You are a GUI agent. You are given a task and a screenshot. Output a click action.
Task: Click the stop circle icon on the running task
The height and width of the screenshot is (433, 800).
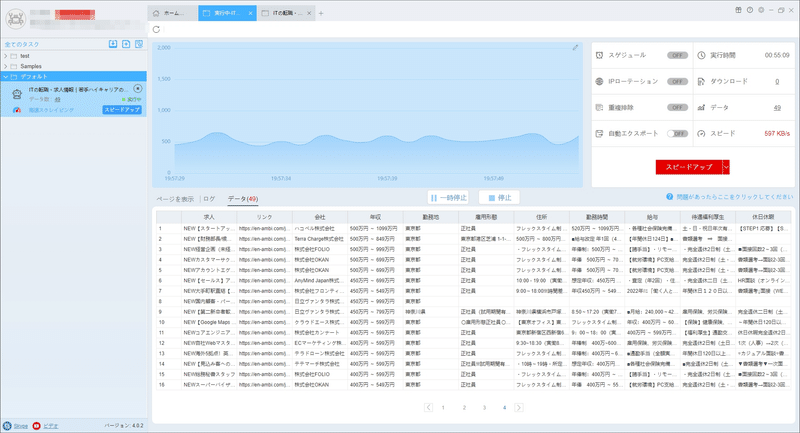[x=138, y=89]
